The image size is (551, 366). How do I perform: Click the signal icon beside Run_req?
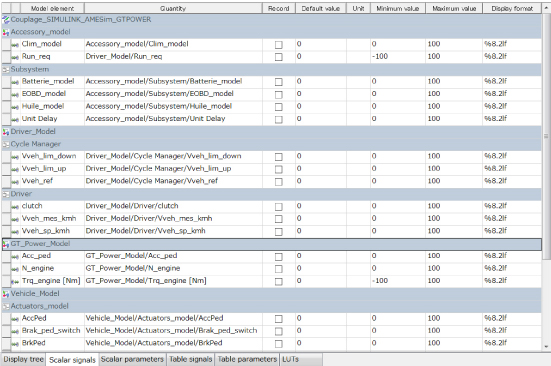pos(15,57)
